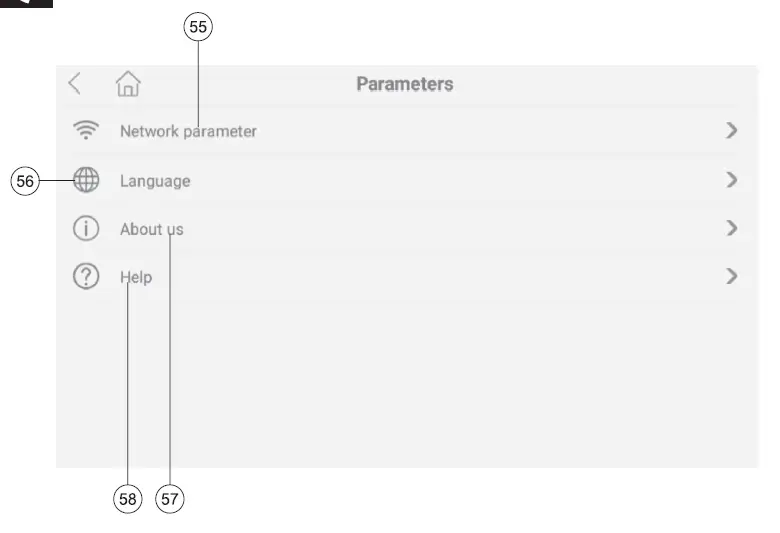Click callout marker number 57
The width and height of the screenshot is (780, 533).
[x=171, y=499]
